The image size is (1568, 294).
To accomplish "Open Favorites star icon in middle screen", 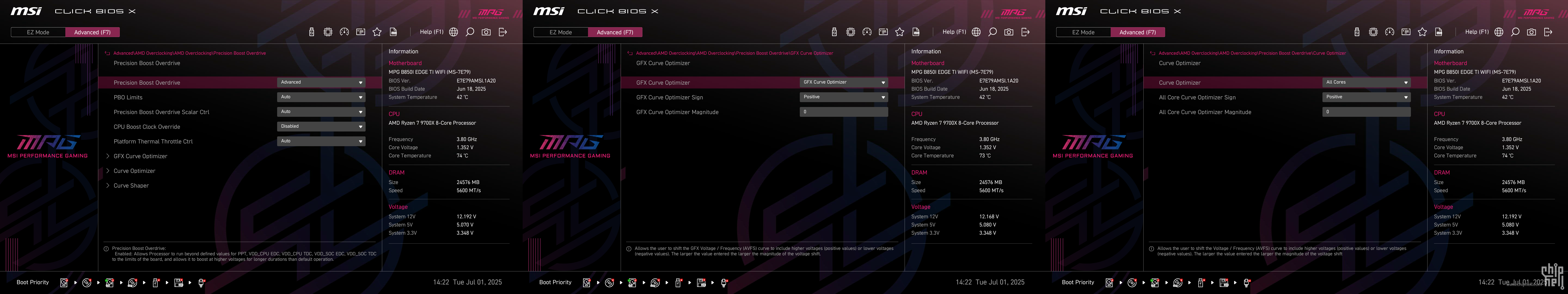I will (900, 32).
